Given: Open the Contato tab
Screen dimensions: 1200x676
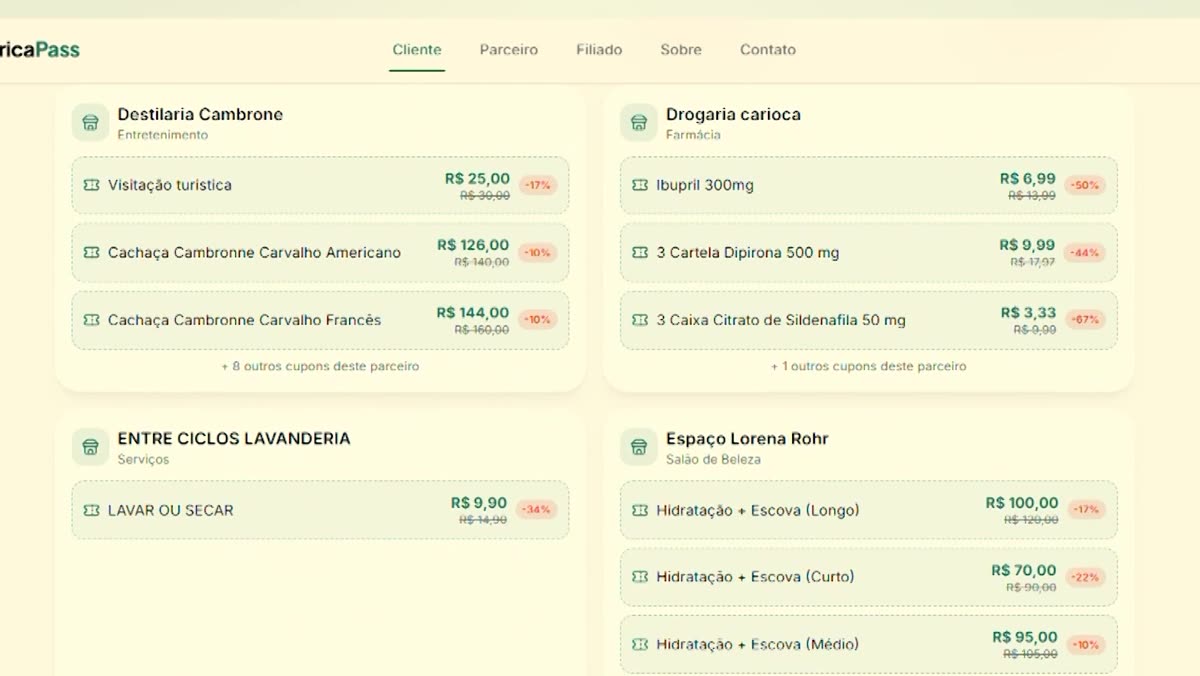Looking at the screenshot, I should pos(768,50).
